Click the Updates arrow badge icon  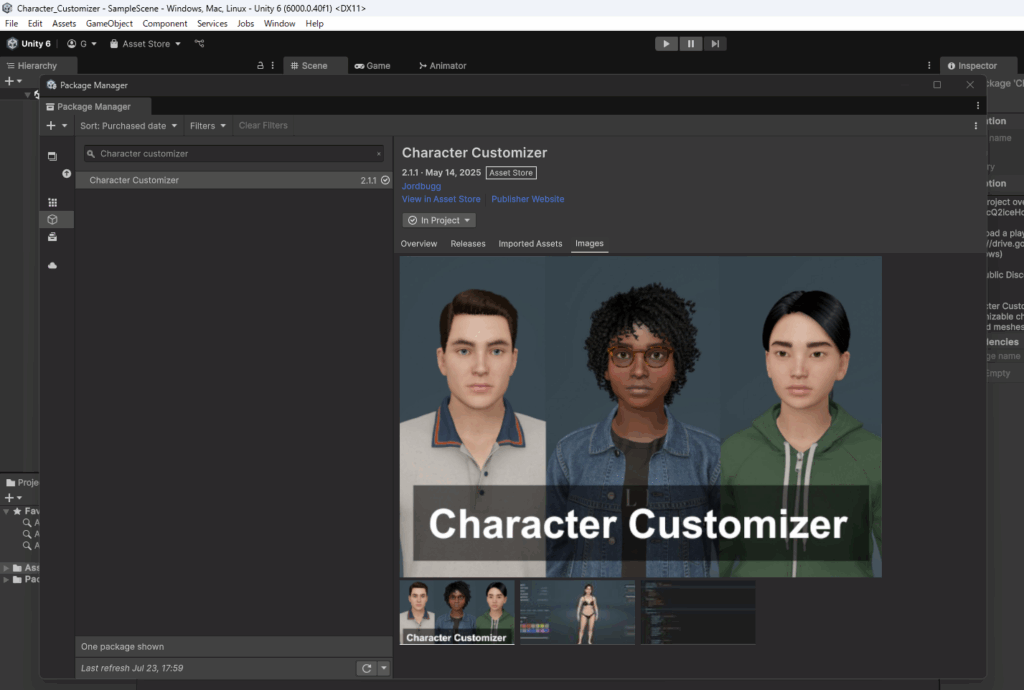(x=67, y=174)
